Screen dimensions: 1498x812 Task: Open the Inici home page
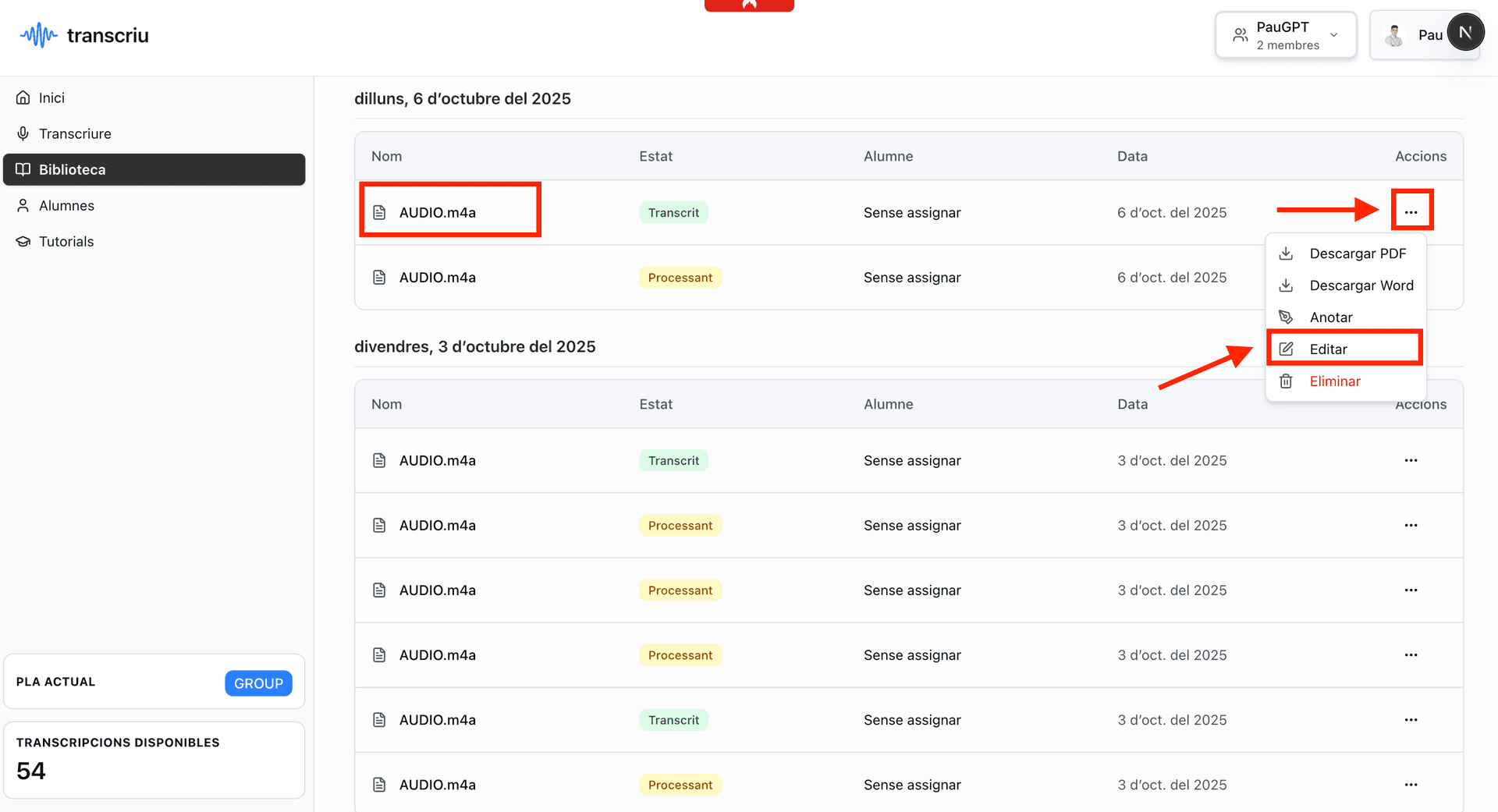[51, 98]
